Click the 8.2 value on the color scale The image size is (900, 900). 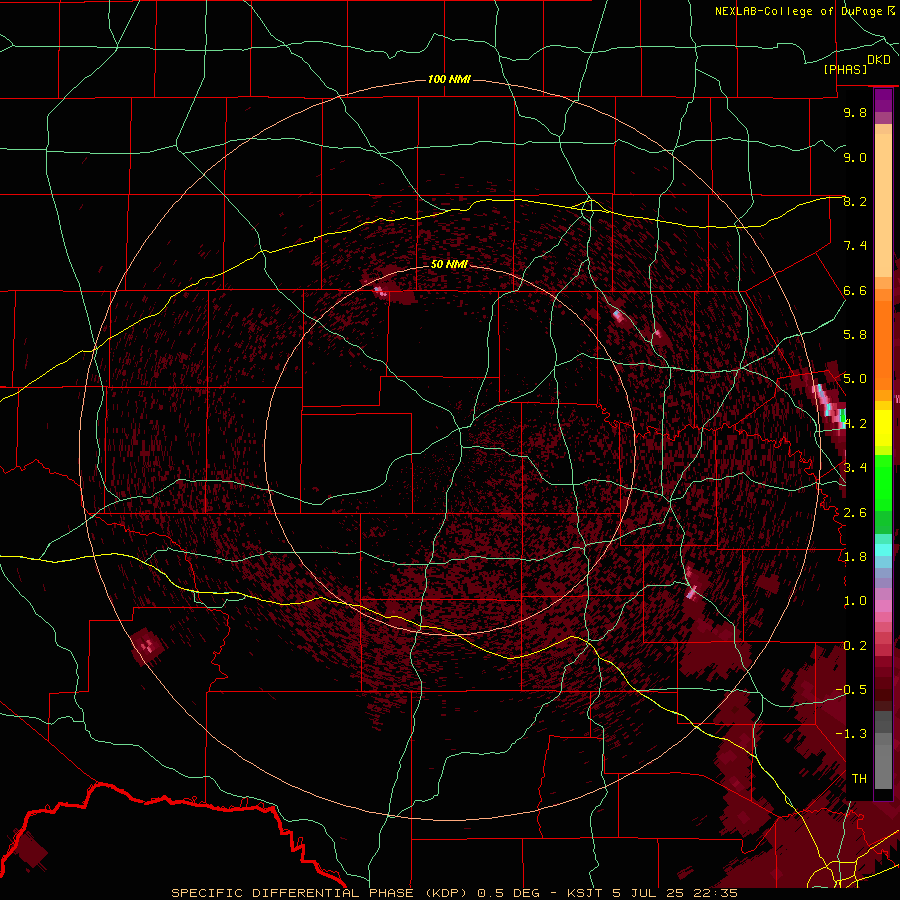coord(855,201)
